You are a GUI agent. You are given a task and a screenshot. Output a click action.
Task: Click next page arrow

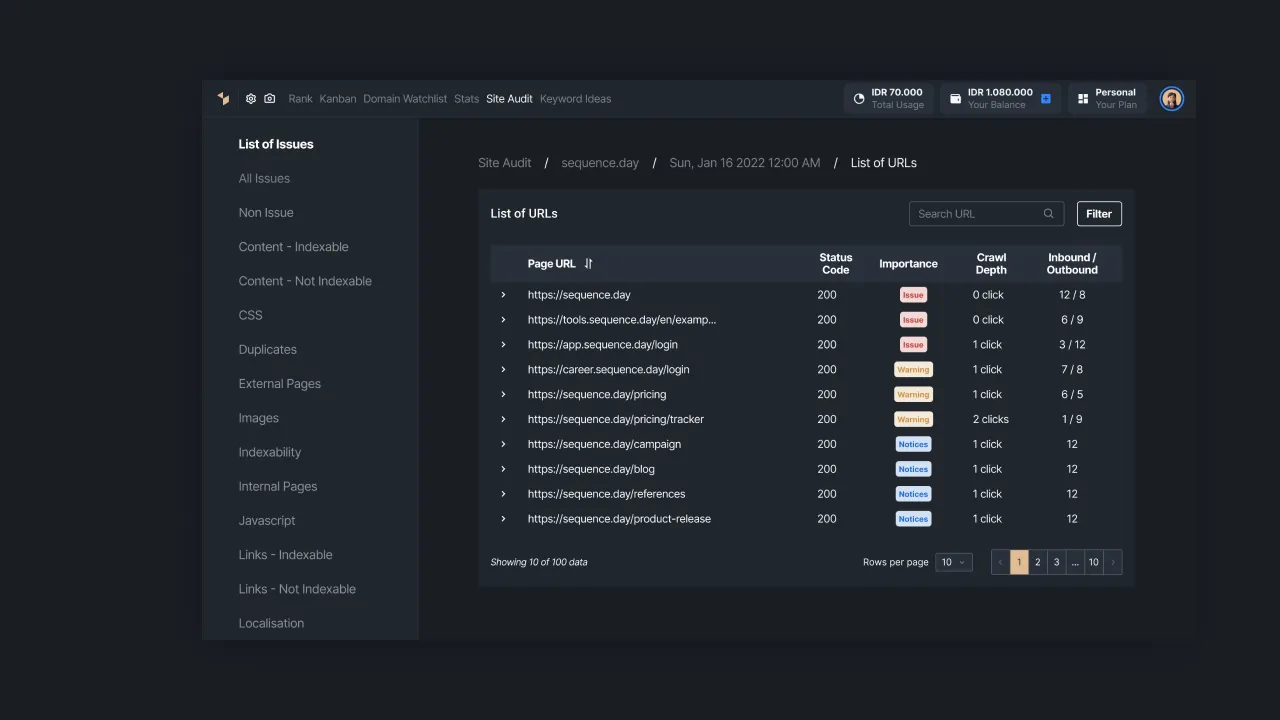point(1113,562)
